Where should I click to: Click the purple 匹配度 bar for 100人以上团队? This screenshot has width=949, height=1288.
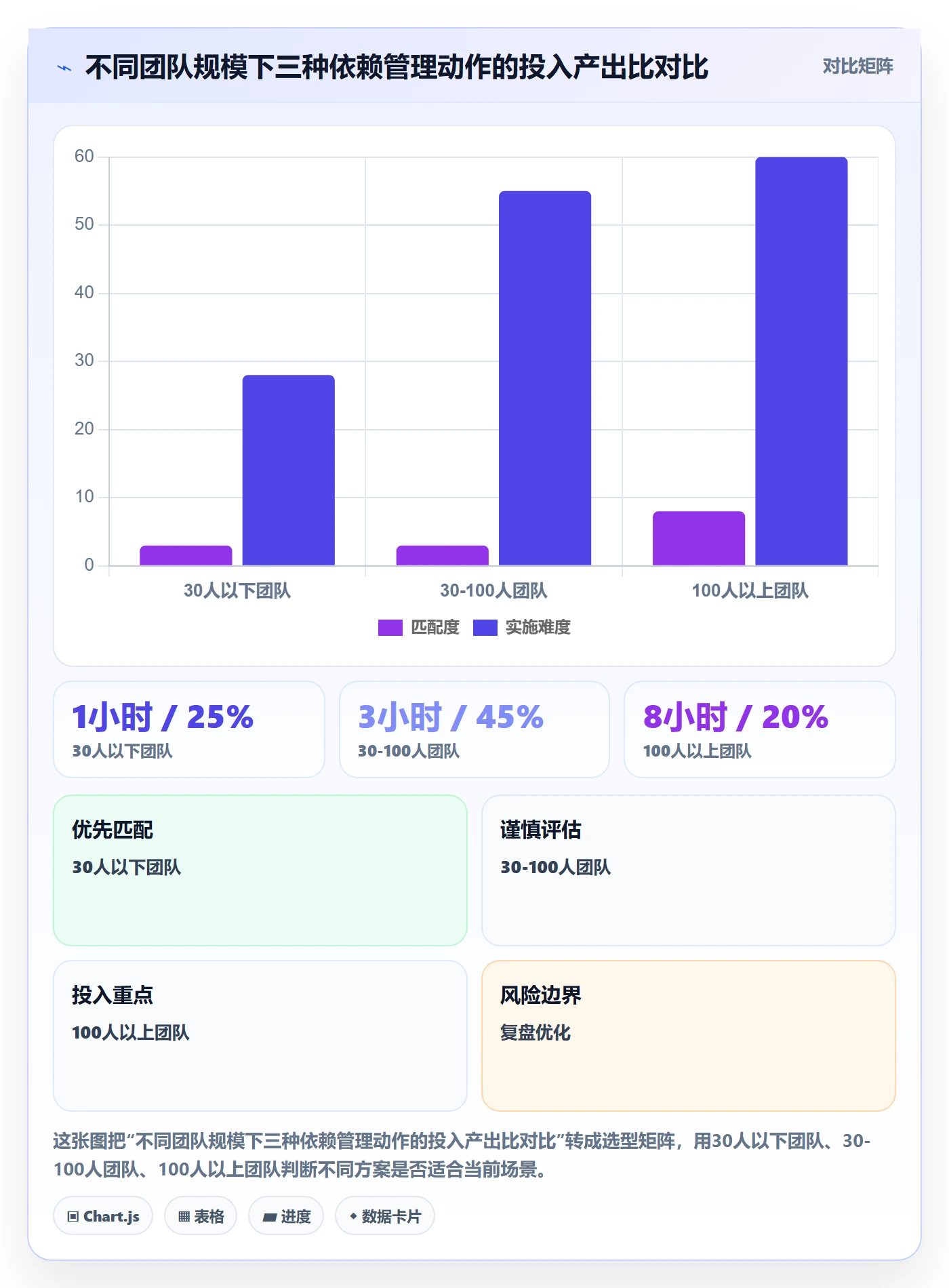click(699, 538)
